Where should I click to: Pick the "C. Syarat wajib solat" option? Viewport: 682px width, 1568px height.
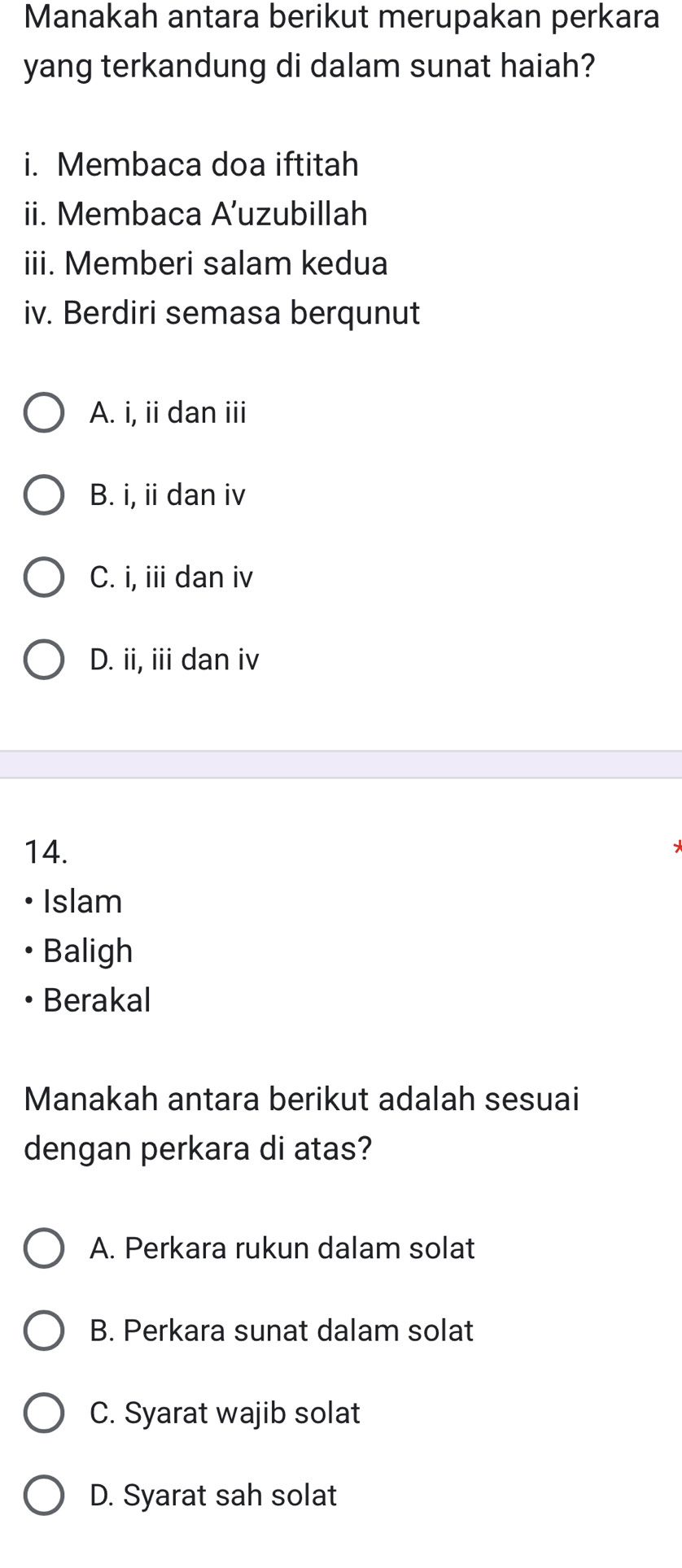pos(44,1413)
